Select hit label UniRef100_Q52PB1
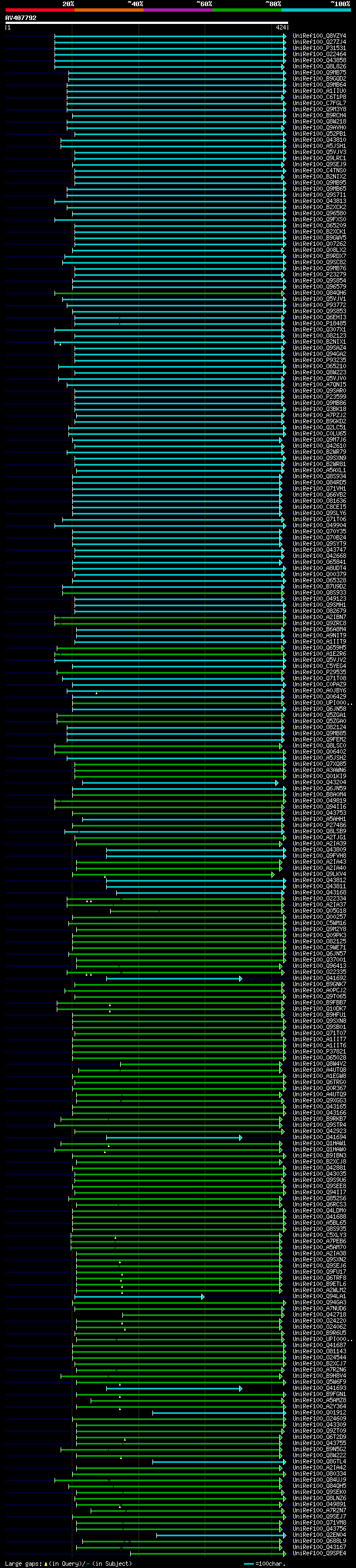 (319, 134)
